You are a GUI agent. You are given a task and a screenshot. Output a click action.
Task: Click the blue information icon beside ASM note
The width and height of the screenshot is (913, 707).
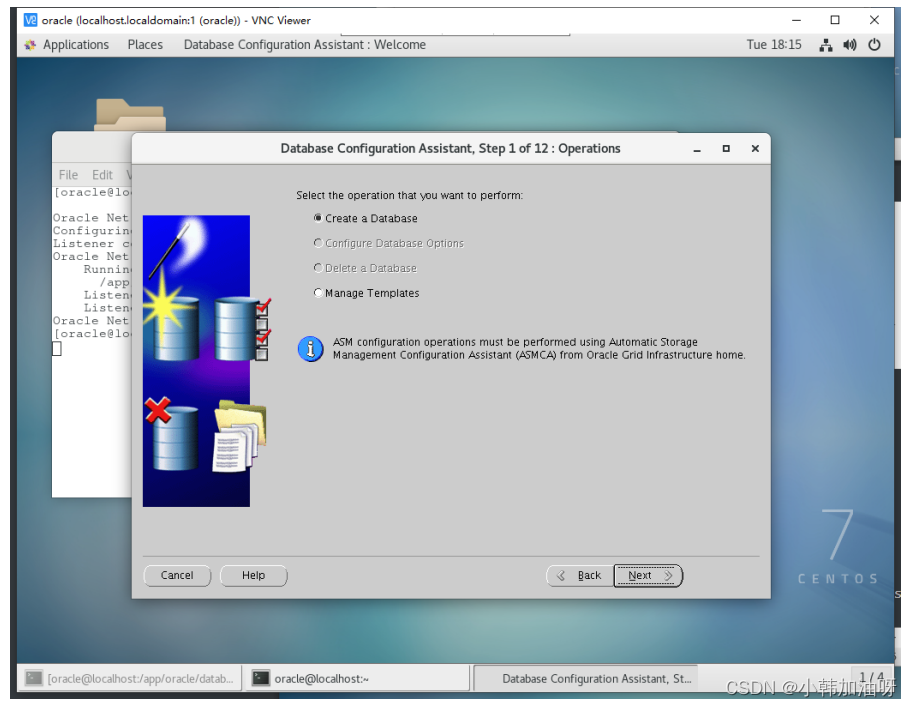[x=310, y=349]
